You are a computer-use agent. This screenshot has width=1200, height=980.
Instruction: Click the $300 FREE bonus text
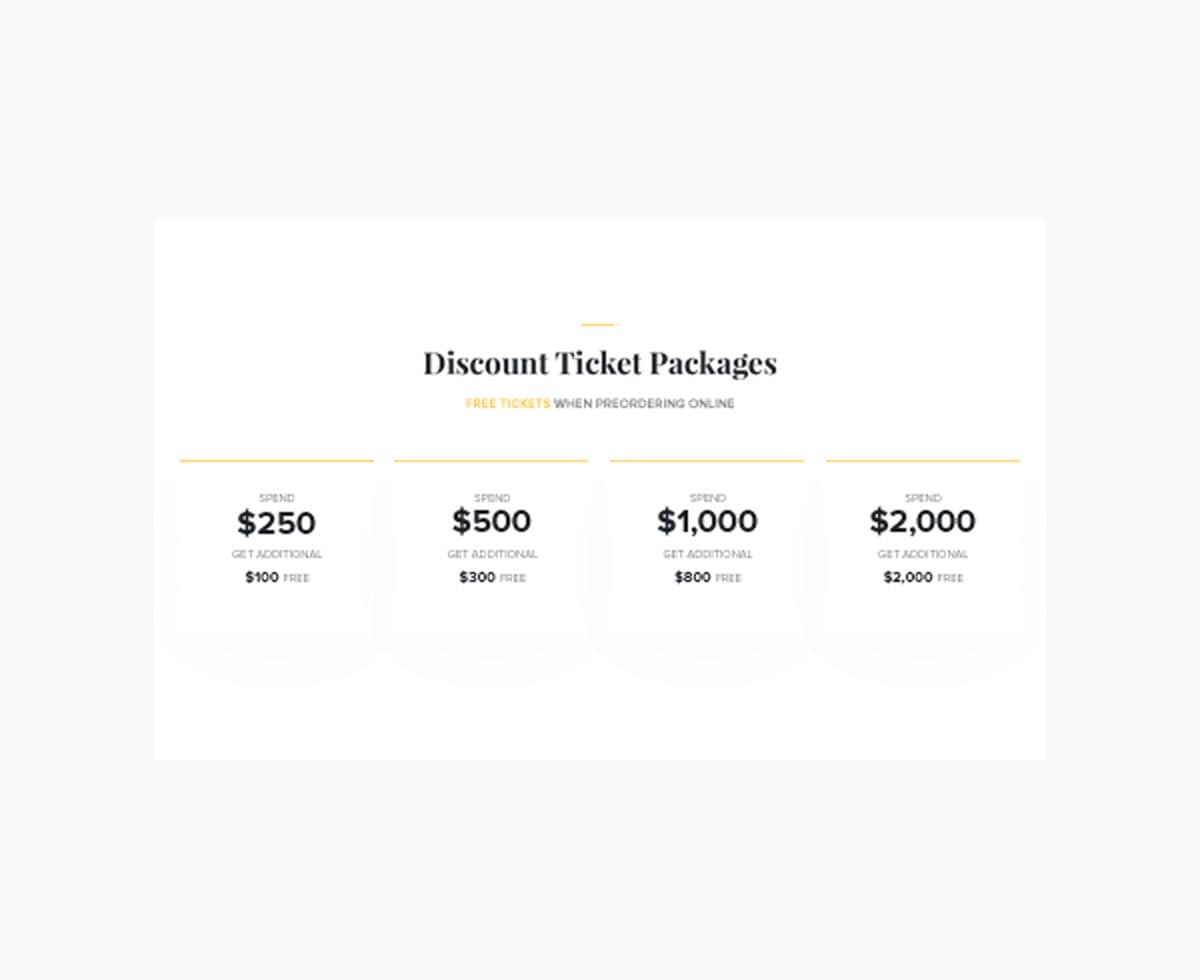pyautogui.click(x=492, y=578)
